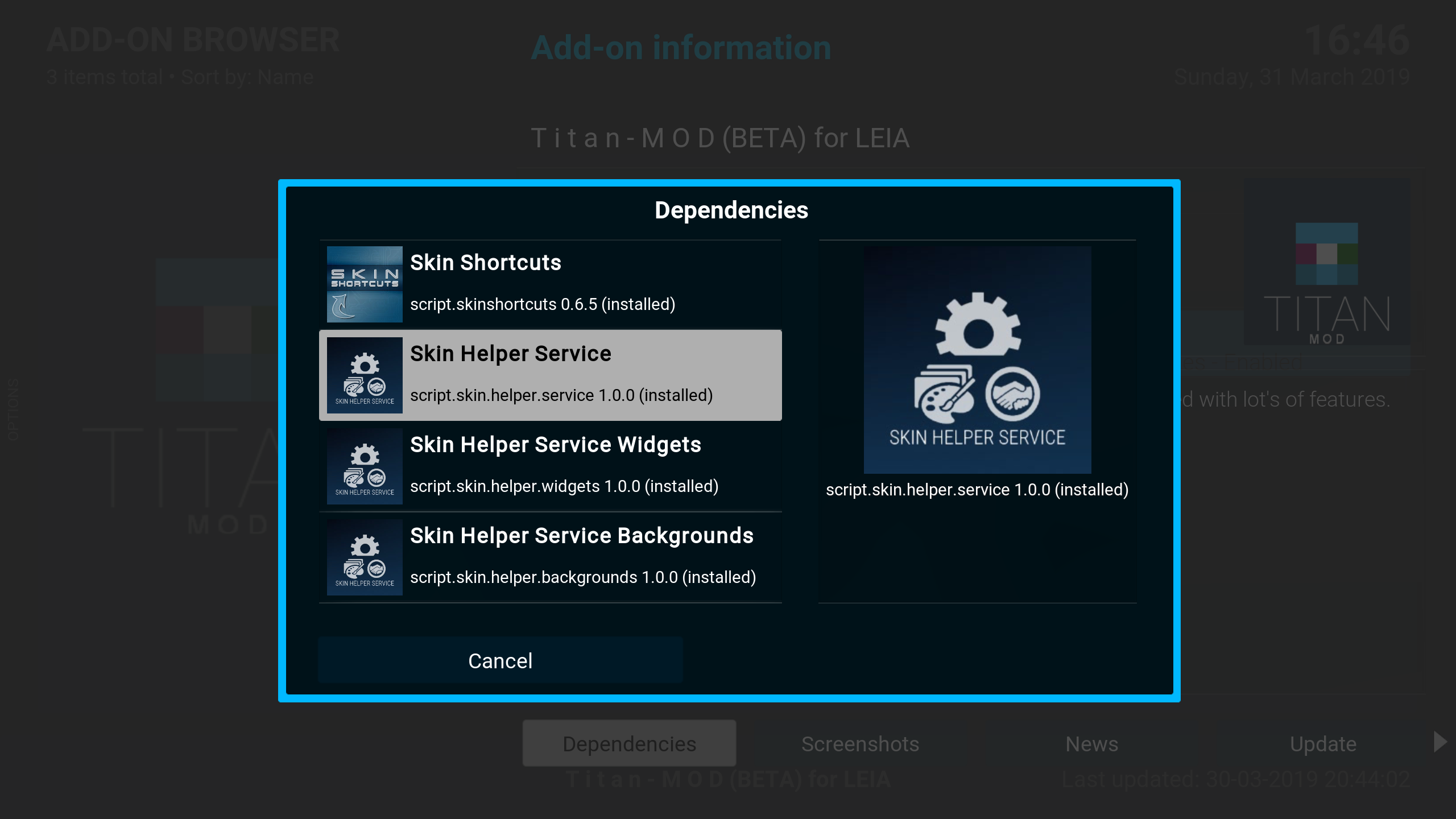The height and width of the screenshot is (819, 1456).
Task: Click the Titan-MOD (BETA) for LEIA title
Action: pos(720,138)
